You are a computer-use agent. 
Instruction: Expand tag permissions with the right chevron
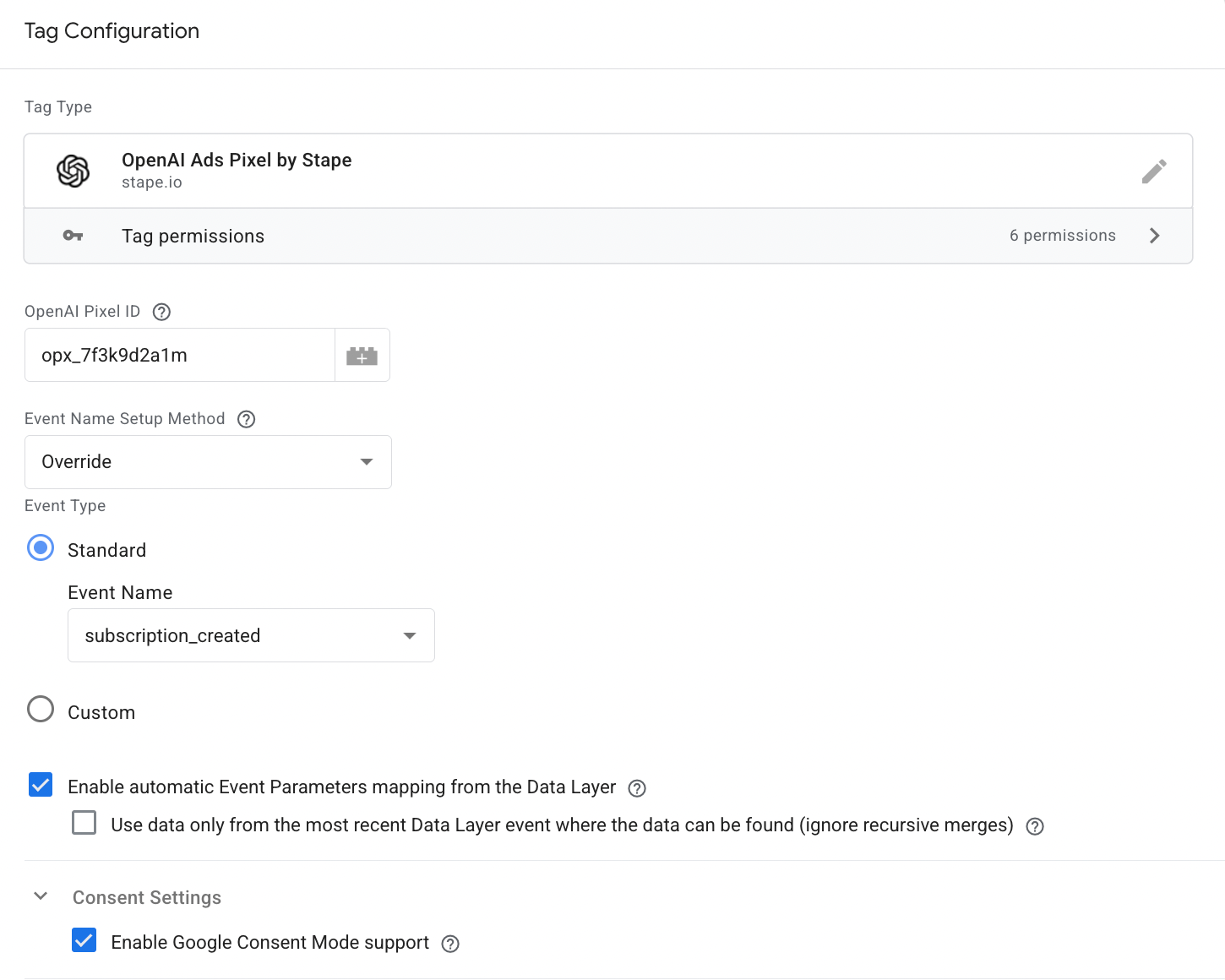pyautogui.click(x=1155, y=236)
